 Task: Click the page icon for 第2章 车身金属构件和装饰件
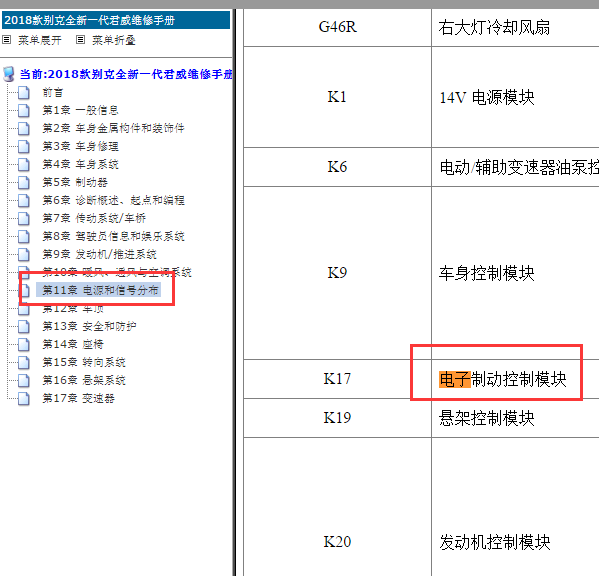[x=24, y=128]
